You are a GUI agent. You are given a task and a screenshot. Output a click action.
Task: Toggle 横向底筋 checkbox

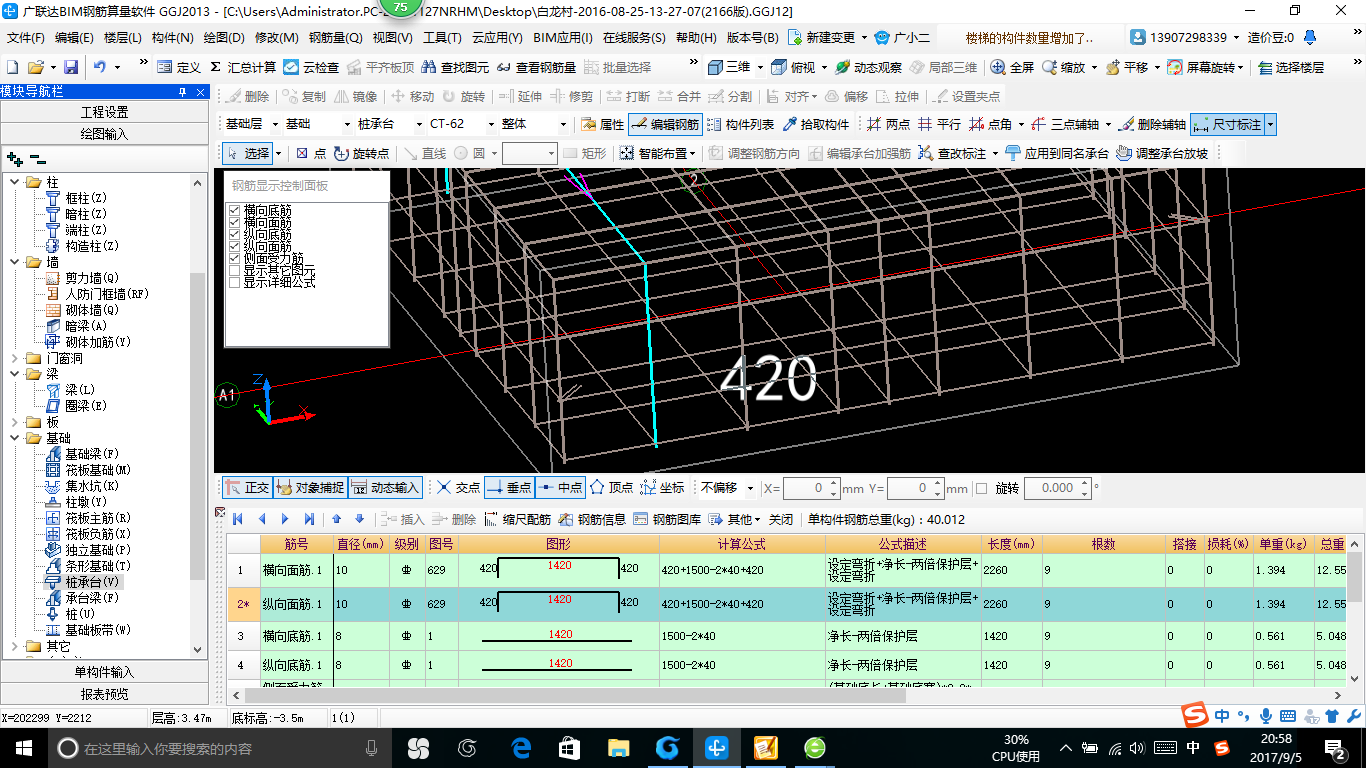(234, 211)
